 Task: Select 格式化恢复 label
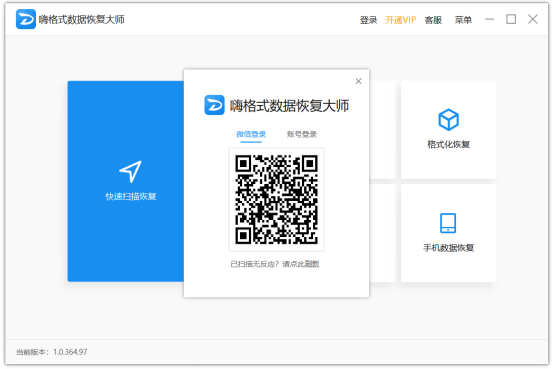coord(448,144)
